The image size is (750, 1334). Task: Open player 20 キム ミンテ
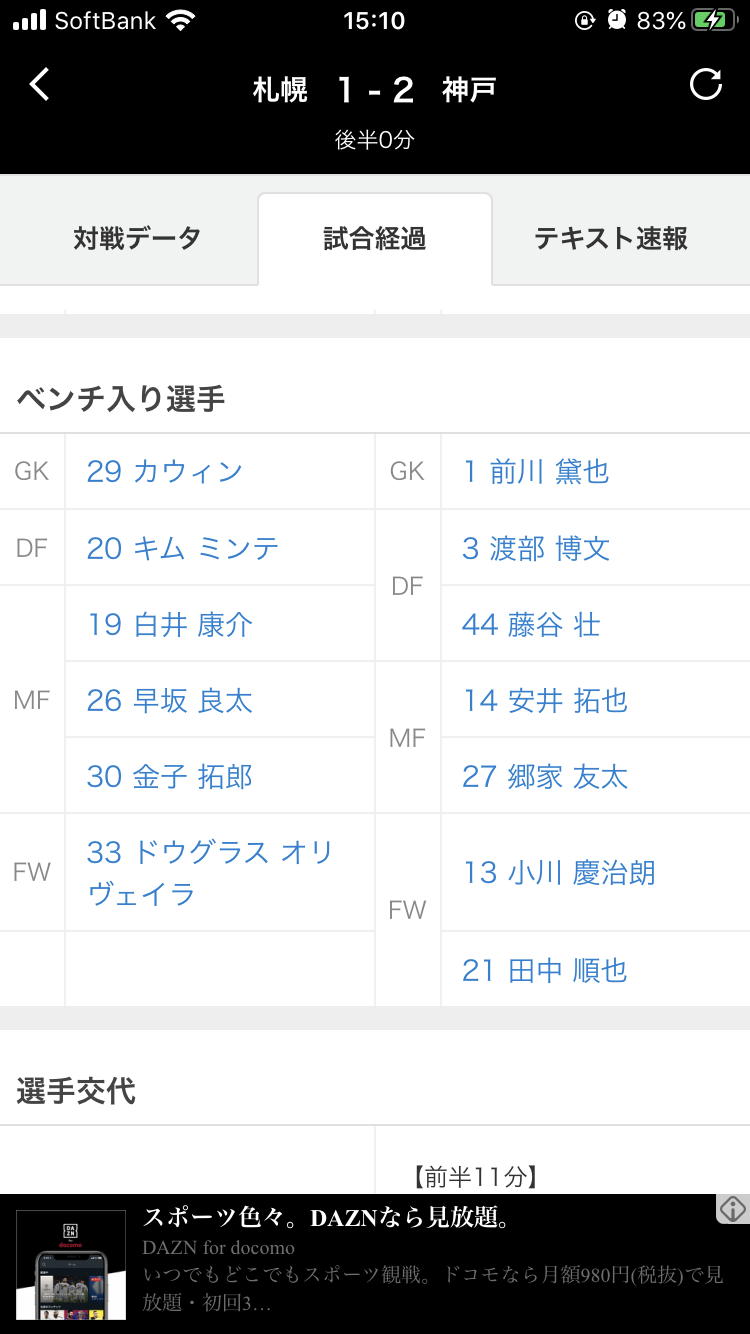(183, 548)
